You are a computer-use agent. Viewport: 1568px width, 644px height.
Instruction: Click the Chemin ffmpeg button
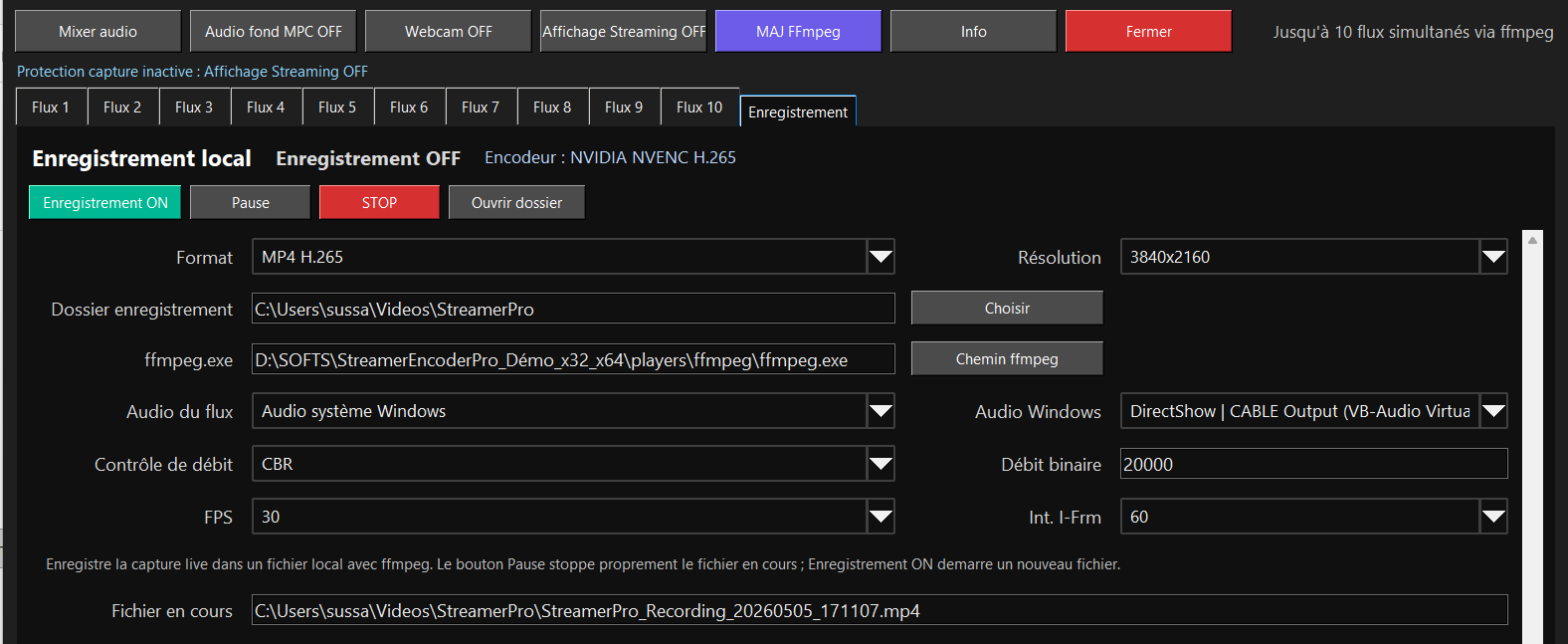[1007, 358]
